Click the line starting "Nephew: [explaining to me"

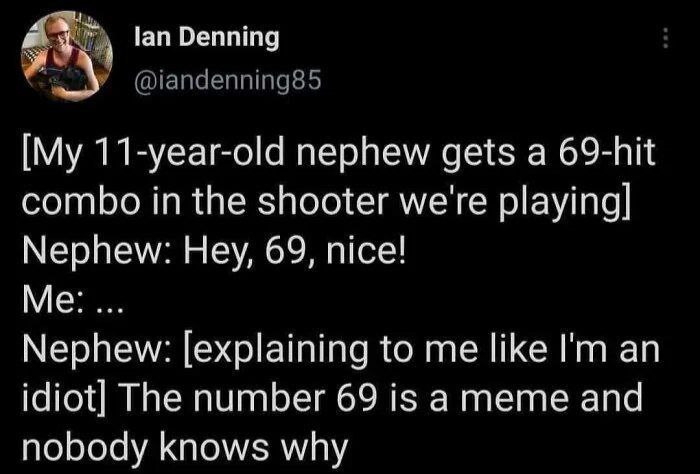coord(341,350)
